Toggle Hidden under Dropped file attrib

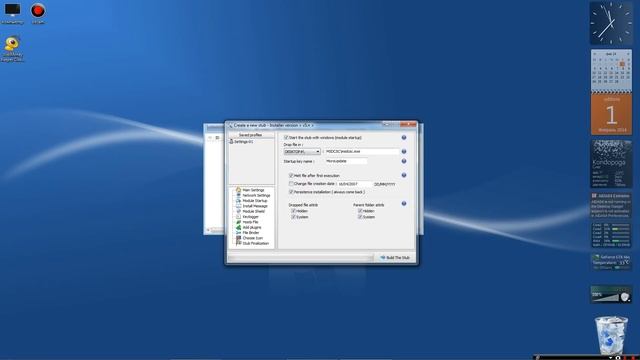293,211
